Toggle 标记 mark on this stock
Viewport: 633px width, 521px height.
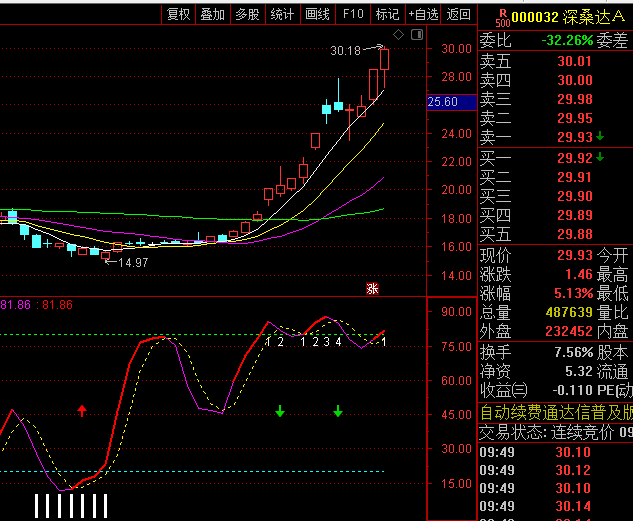click(x=387, y=14)
